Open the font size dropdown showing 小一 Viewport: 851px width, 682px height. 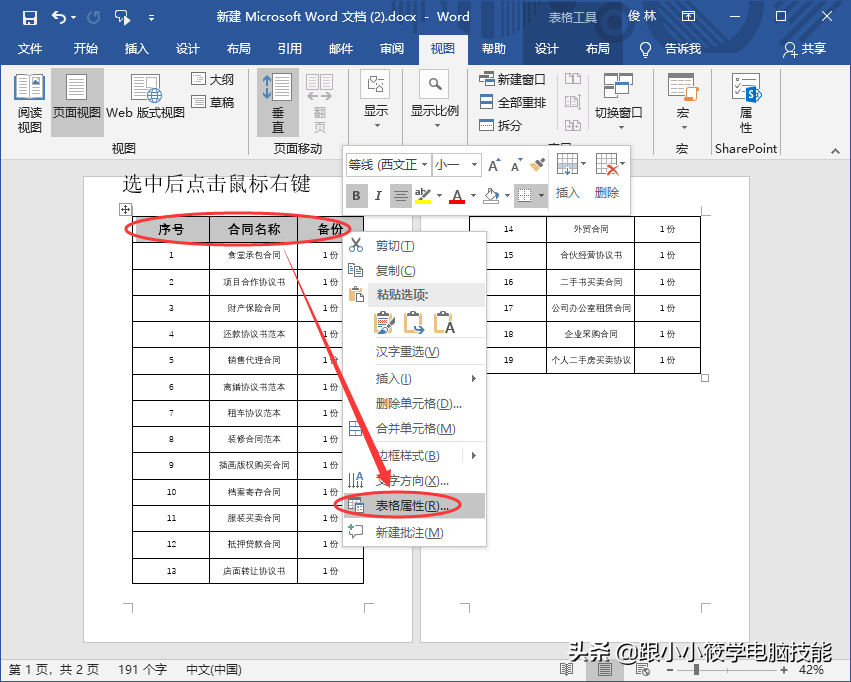pos(474,164)
